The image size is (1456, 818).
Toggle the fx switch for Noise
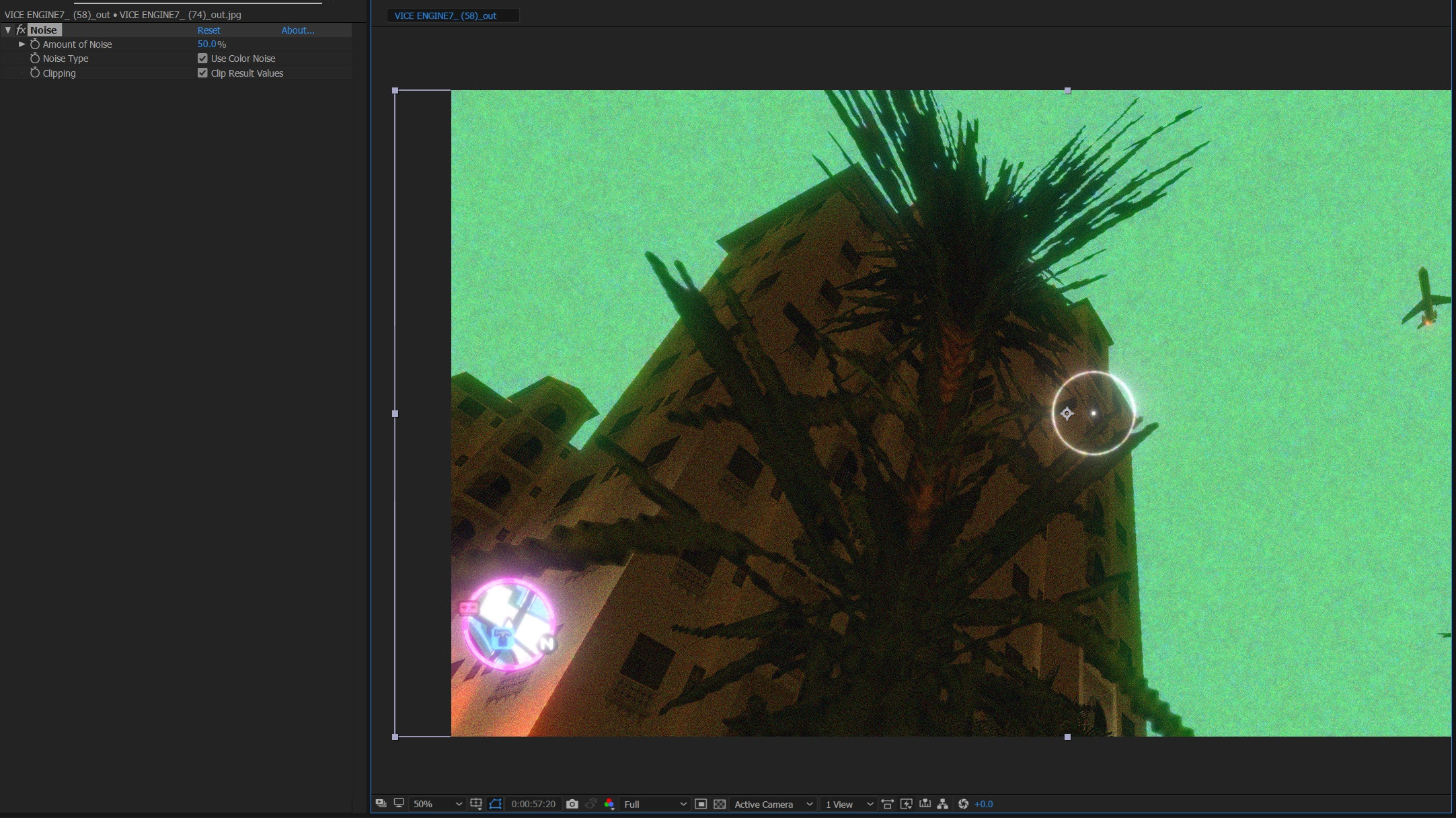(x=21, y=30)
